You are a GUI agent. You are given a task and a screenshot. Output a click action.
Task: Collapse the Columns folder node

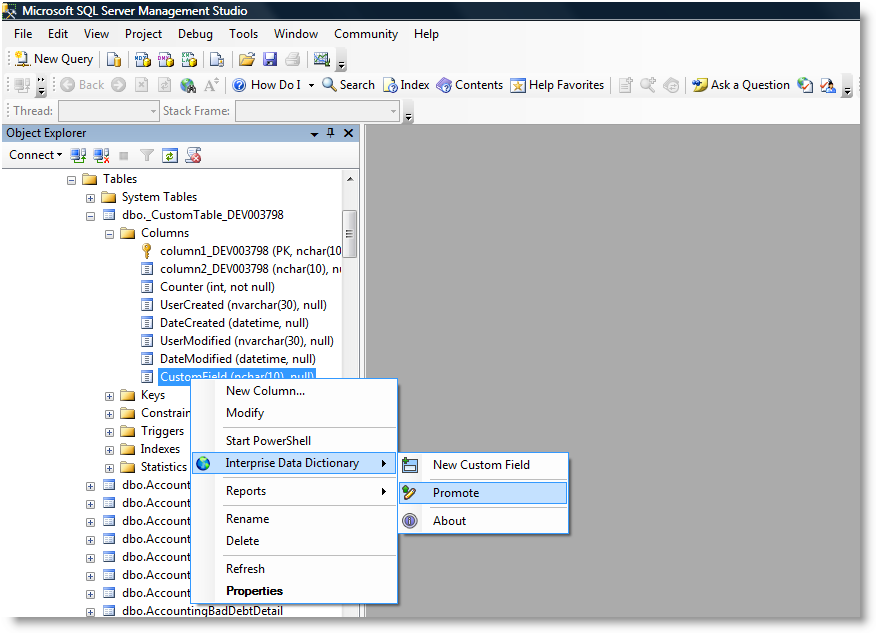point(110,234)
